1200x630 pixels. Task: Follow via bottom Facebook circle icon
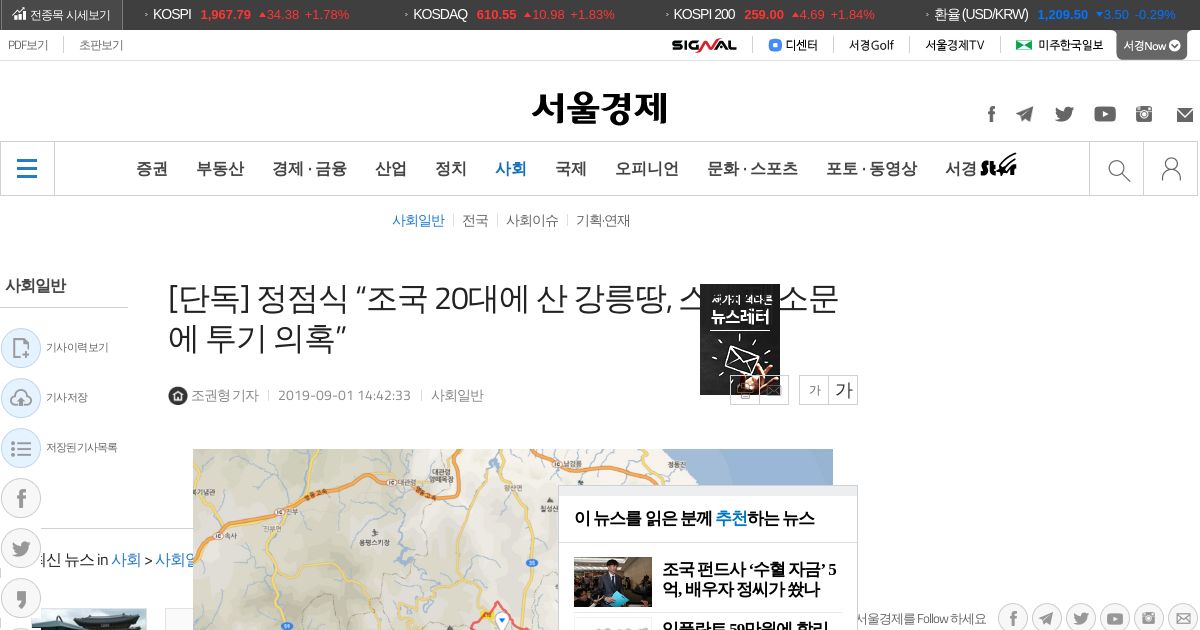(1013, 618)
